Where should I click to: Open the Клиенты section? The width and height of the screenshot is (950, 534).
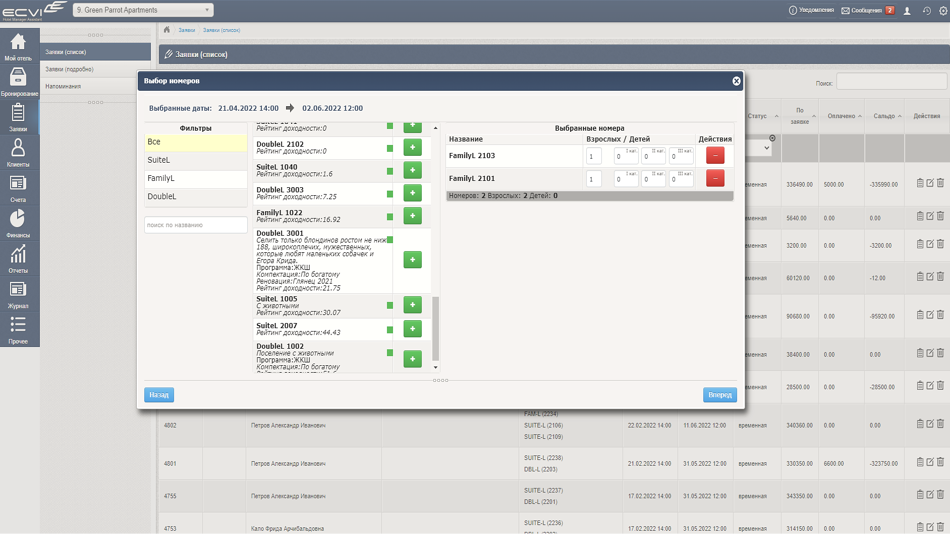18,153
